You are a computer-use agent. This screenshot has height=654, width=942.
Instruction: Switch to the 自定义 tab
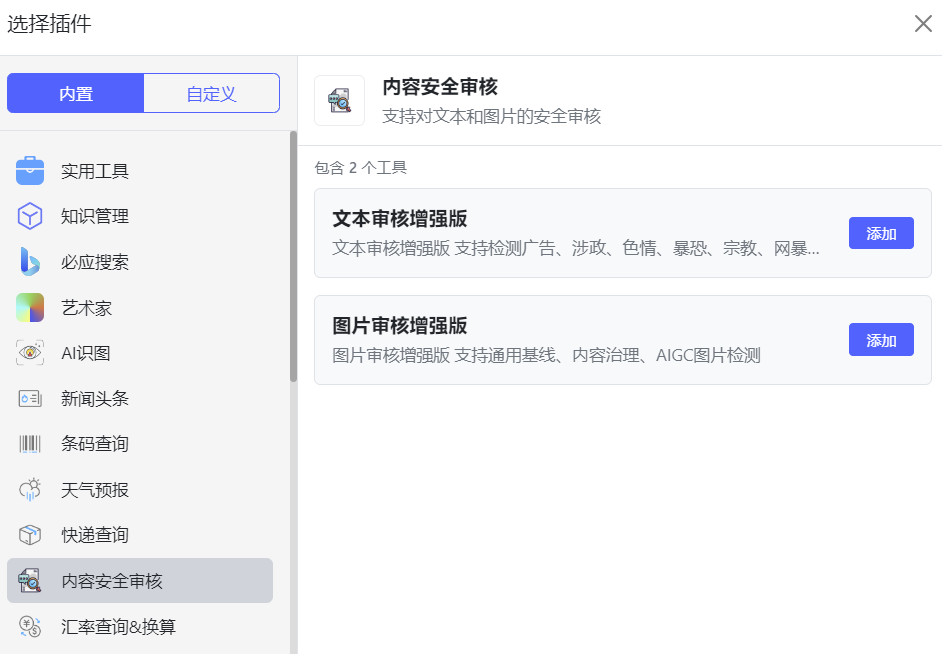coord(211,94)
